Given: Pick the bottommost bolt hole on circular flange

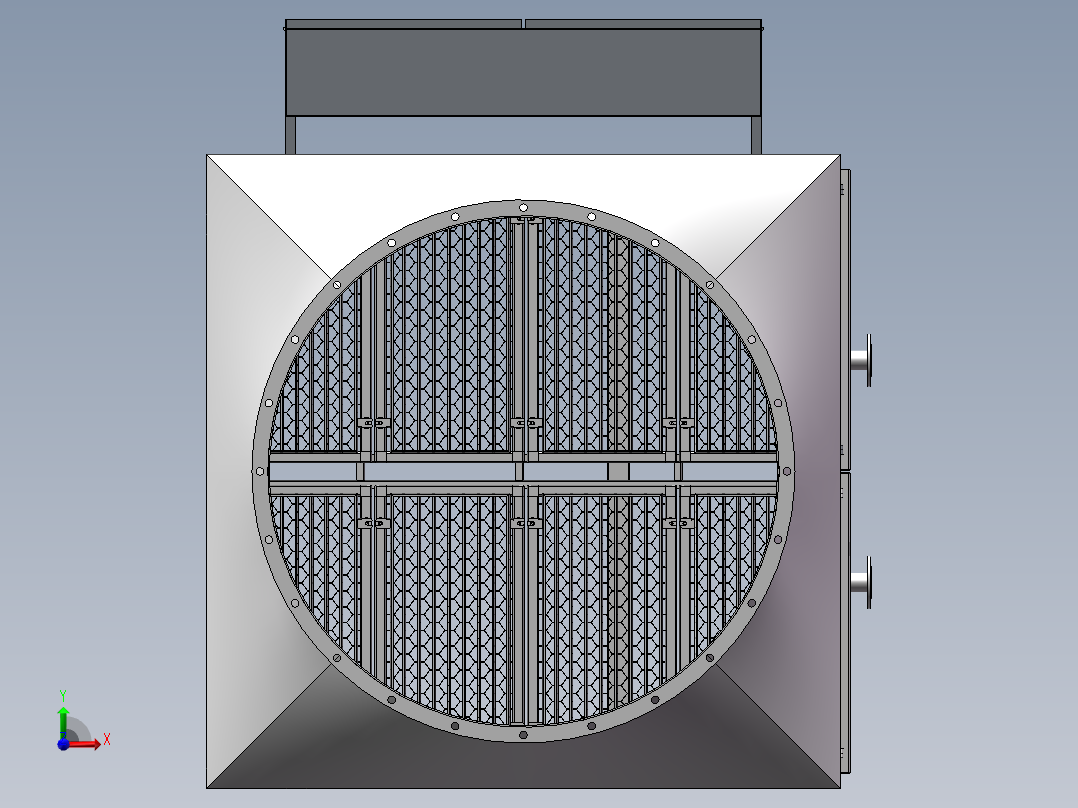Looking at the screenshot, I should [523, 735].
